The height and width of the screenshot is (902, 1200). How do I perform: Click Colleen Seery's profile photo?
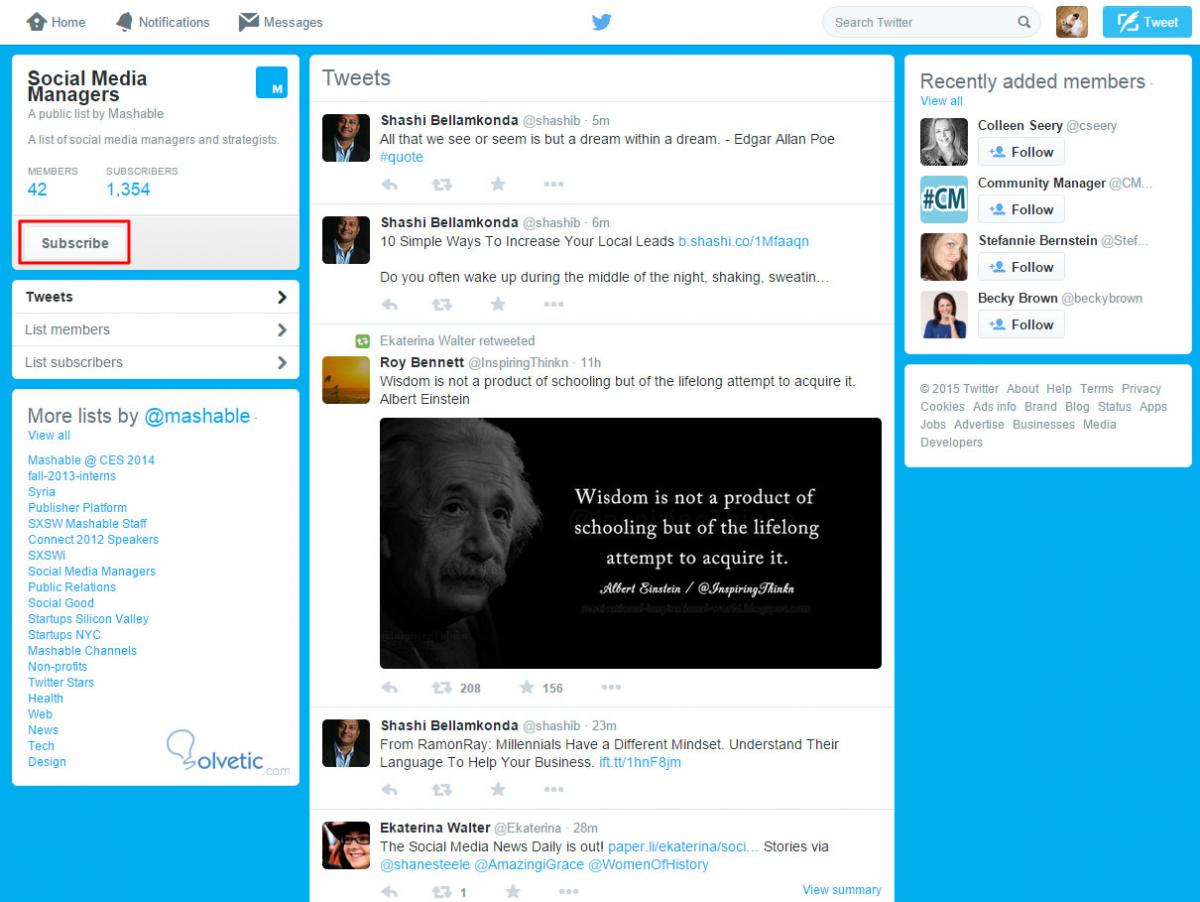click(944, 142)
